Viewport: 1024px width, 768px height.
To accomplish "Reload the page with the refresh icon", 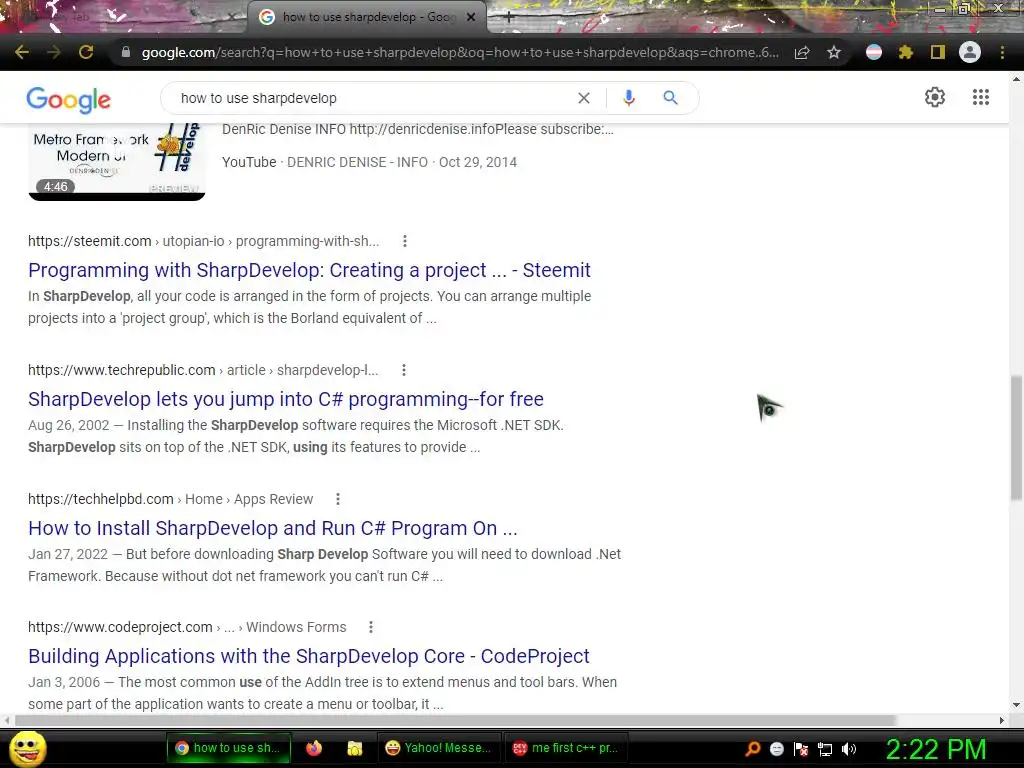I will tap(86, 52).
